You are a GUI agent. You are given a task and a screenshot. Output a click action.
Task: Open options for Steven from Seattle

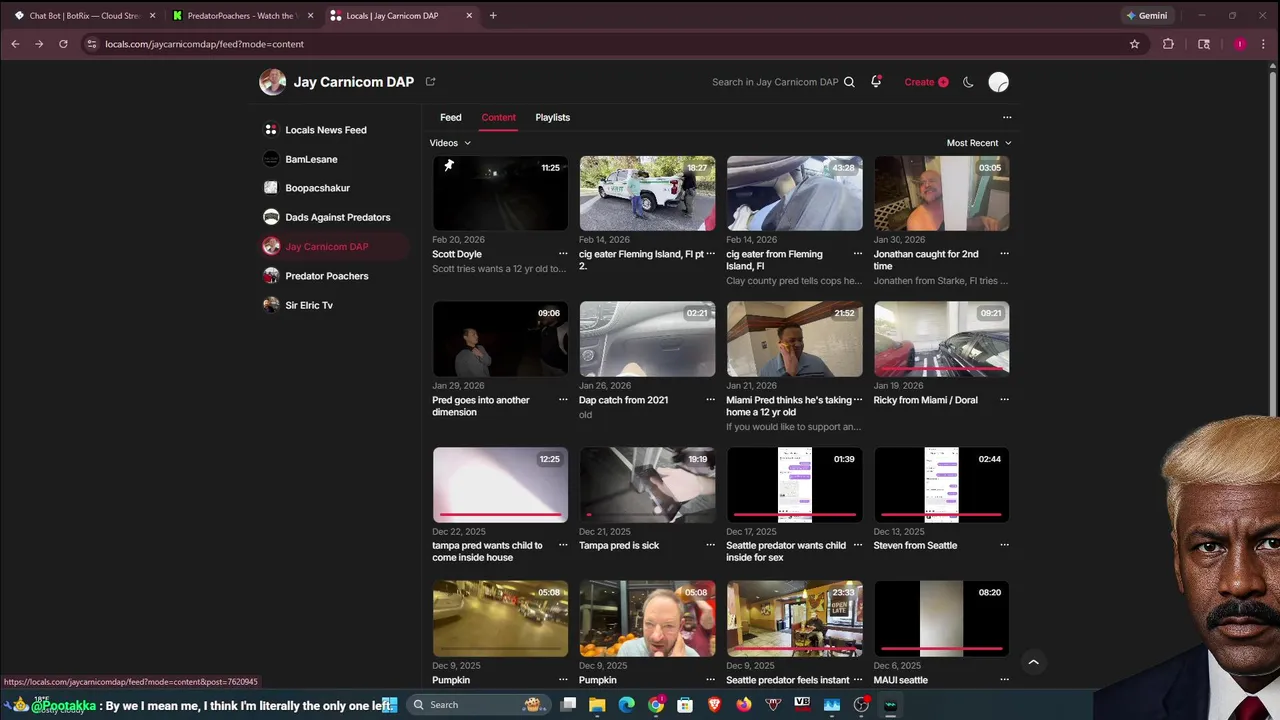pos(1004,545)
